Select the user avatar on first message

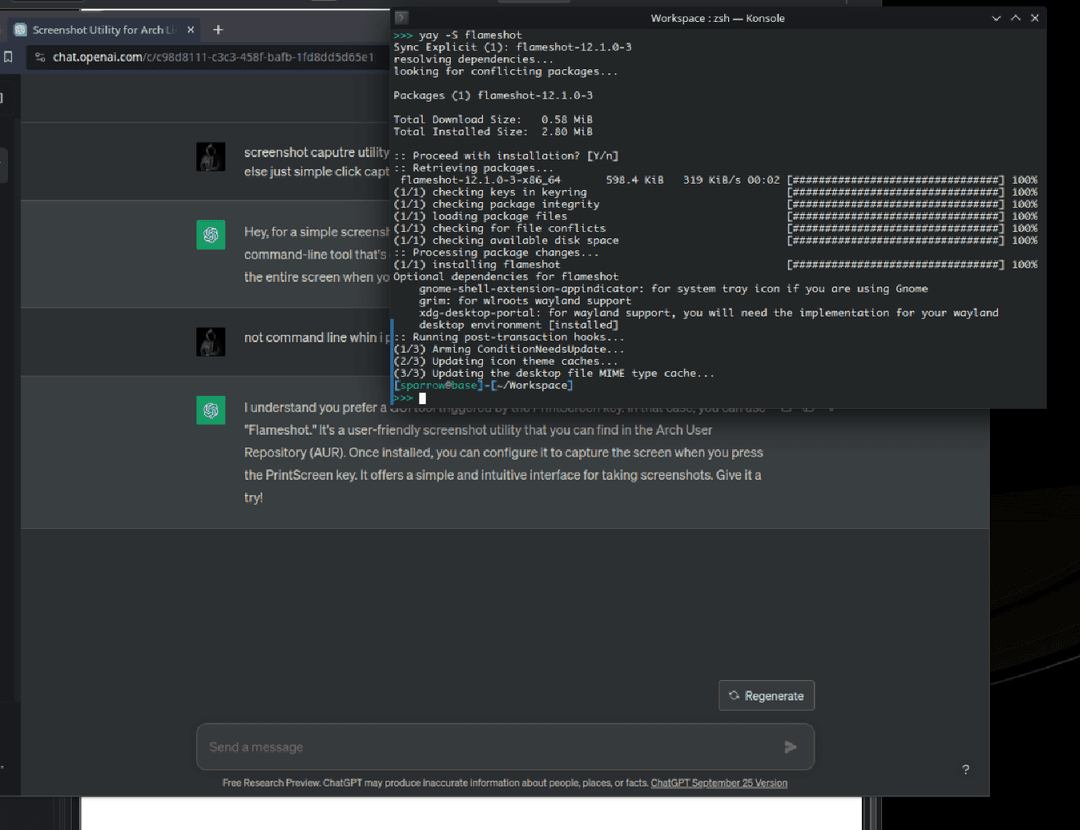tap(210, 157)
